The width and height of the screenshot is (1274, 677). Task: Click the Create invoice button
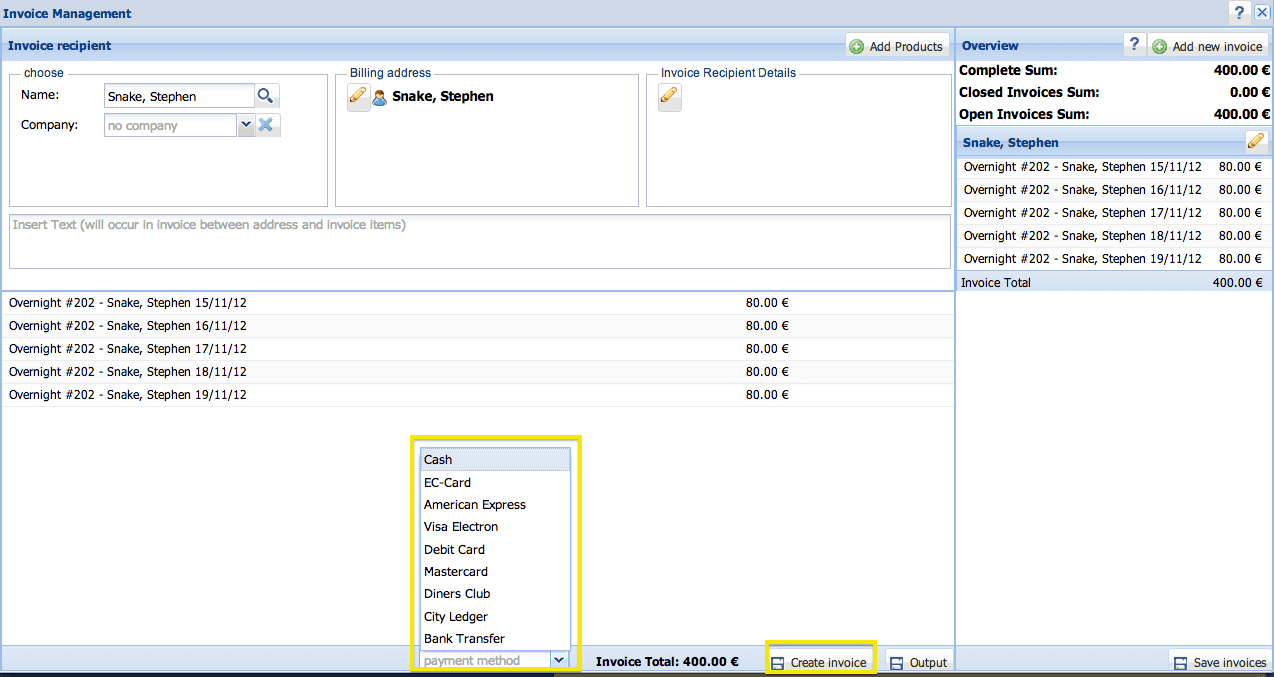[x=820, y=662]
